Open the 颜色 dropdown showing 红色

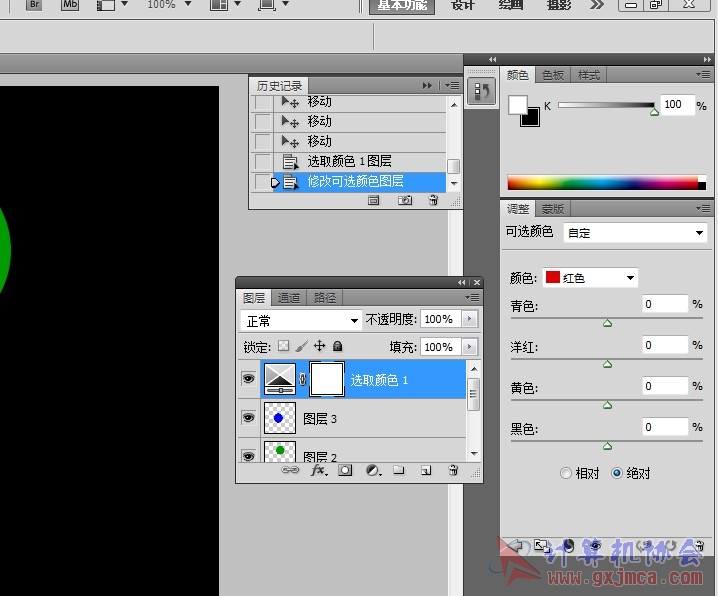click(590, 278)
